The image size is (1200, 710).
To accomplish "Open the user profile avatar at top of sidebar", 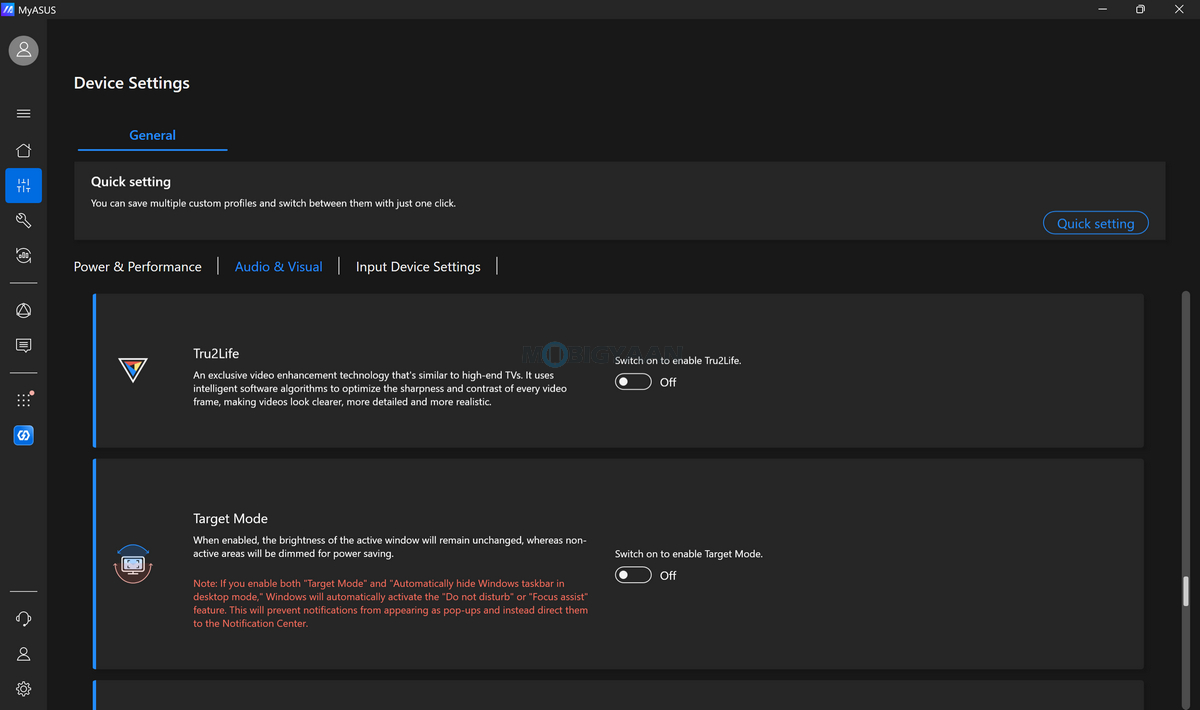I will coord(24,51).
